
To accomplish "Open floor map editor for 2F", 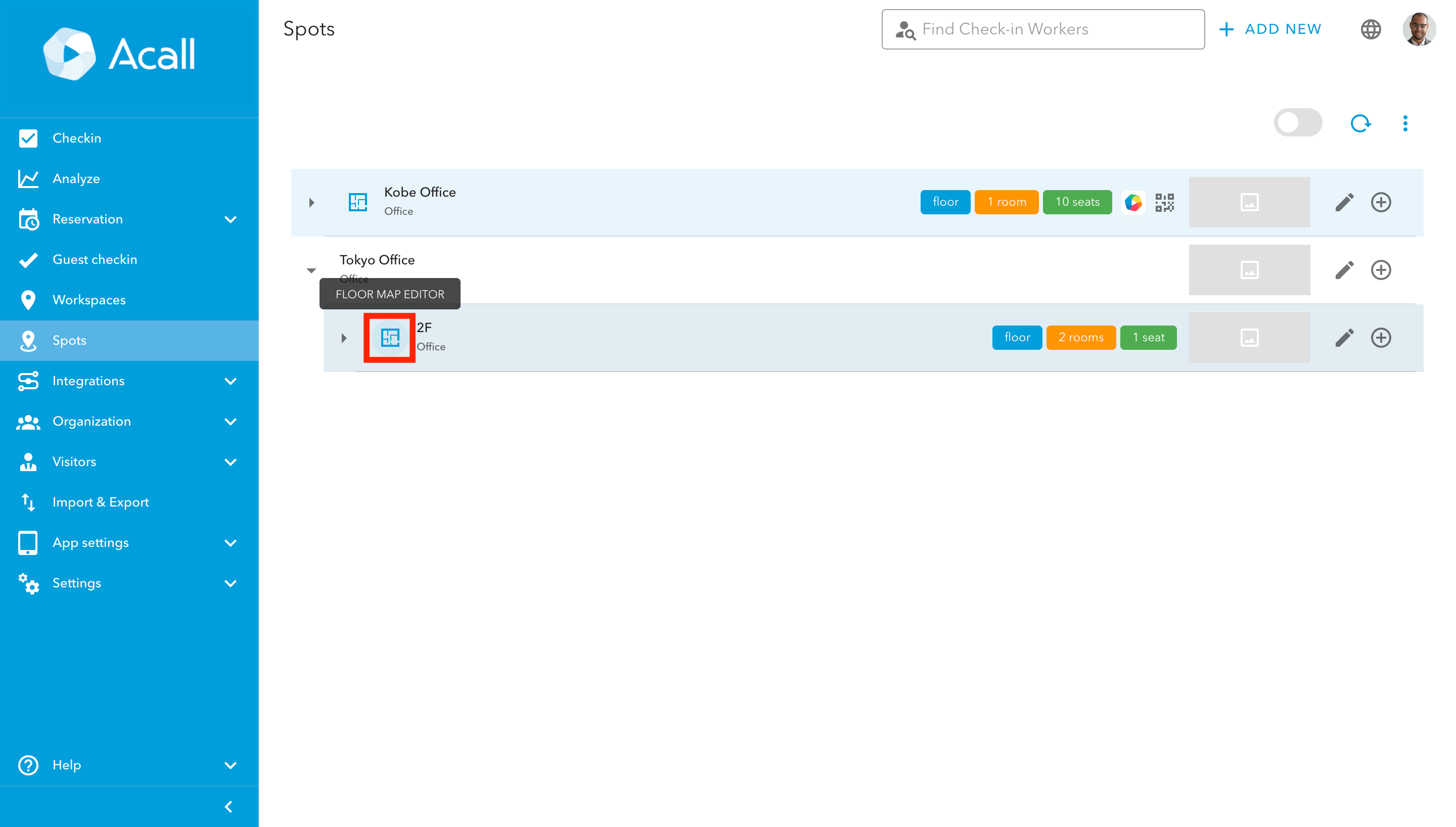I will (x=390, y=337).
